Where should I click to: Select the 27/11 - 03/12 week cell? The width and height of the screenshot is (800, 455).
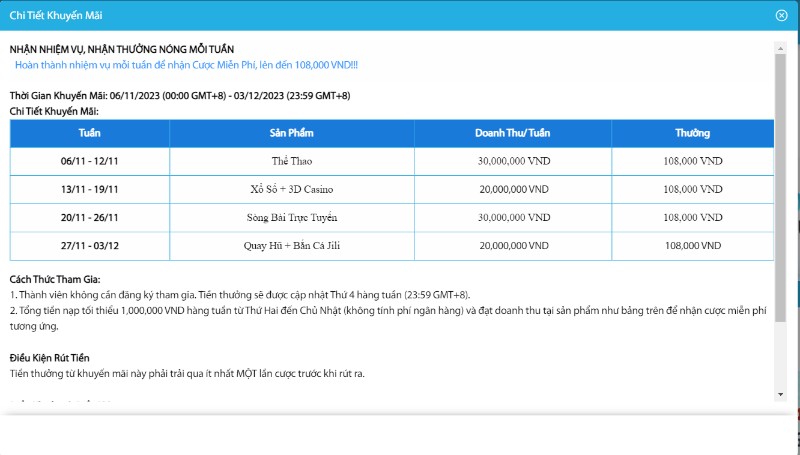pyautogui.click(x=89, y=245)
